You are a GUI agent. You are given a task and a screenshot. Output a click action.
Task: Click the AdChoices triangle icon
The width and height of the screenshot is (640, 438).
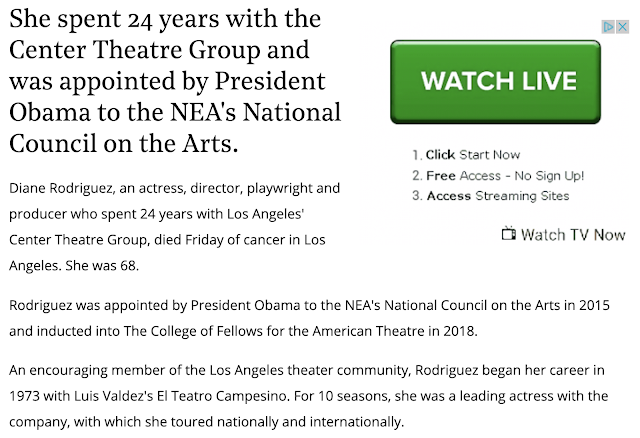click(x=608, y=27)
